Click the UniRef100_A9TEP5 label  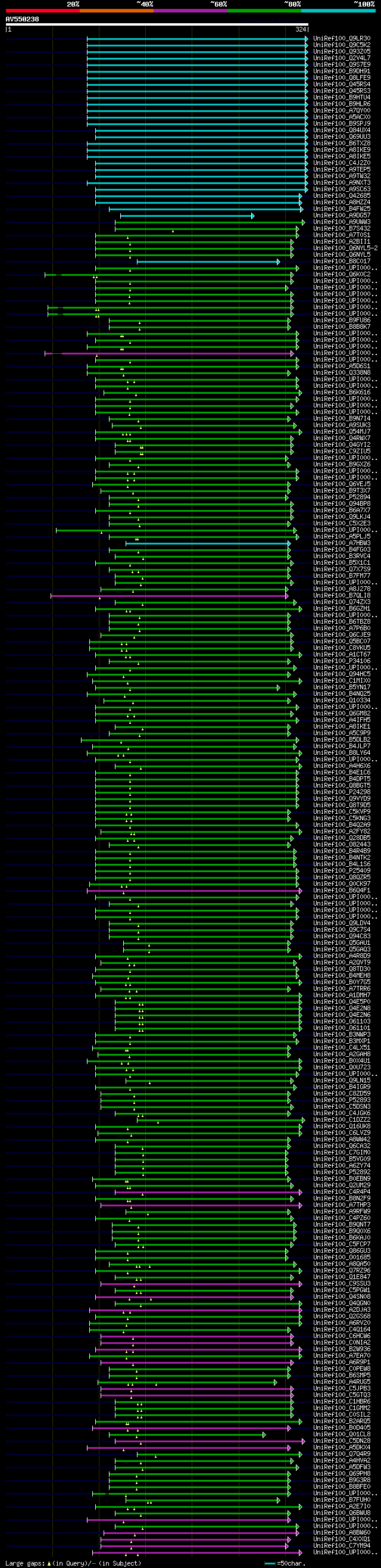tap(342, 170)
